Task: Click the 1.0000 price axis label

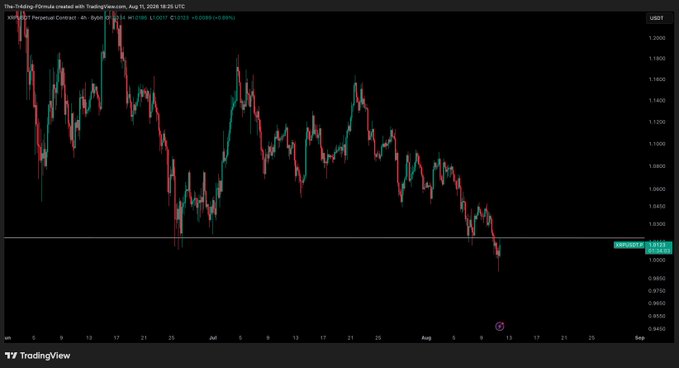Action: click(657, 260)
